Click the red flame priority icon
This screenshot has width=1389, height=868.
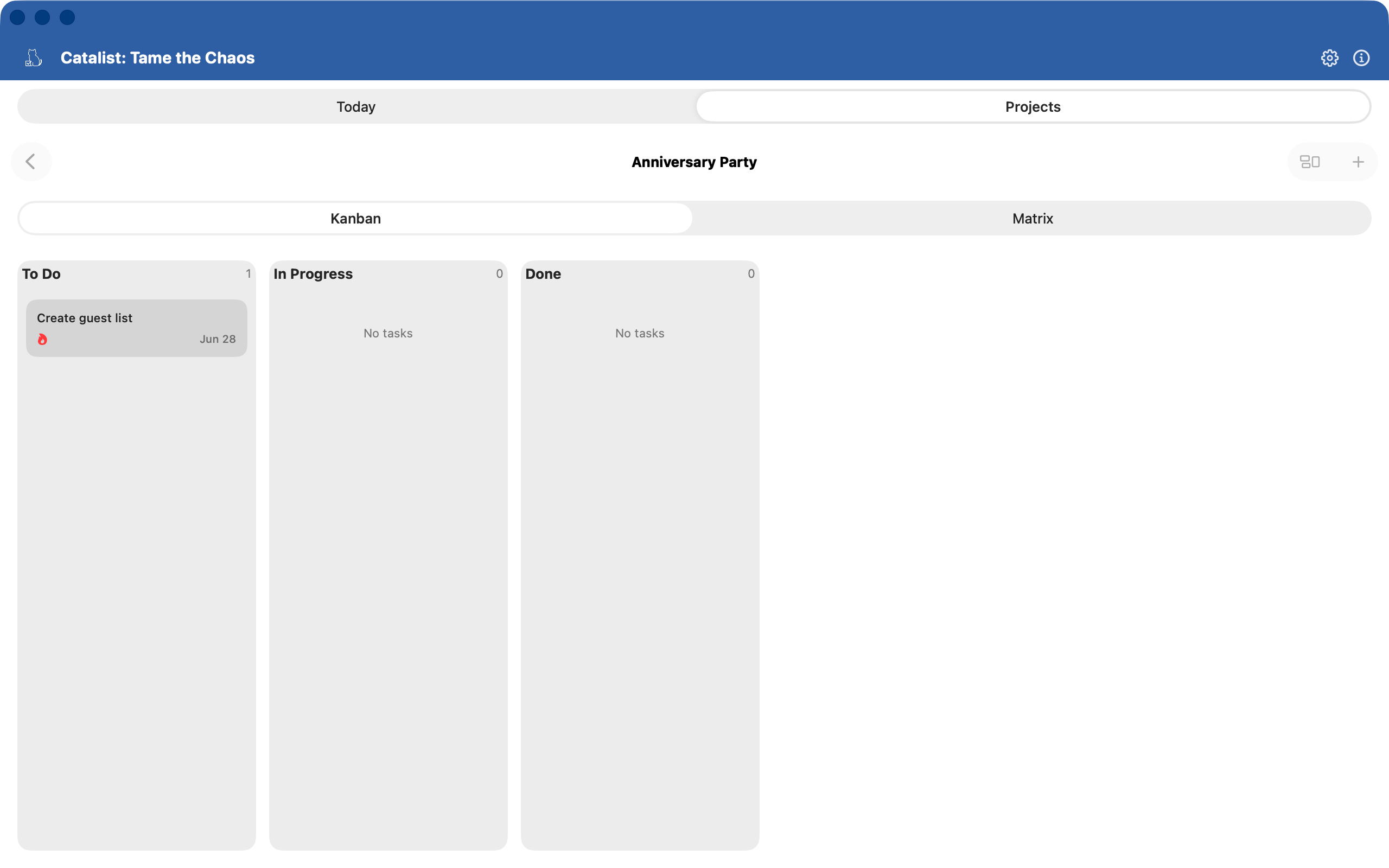(42, 339)
